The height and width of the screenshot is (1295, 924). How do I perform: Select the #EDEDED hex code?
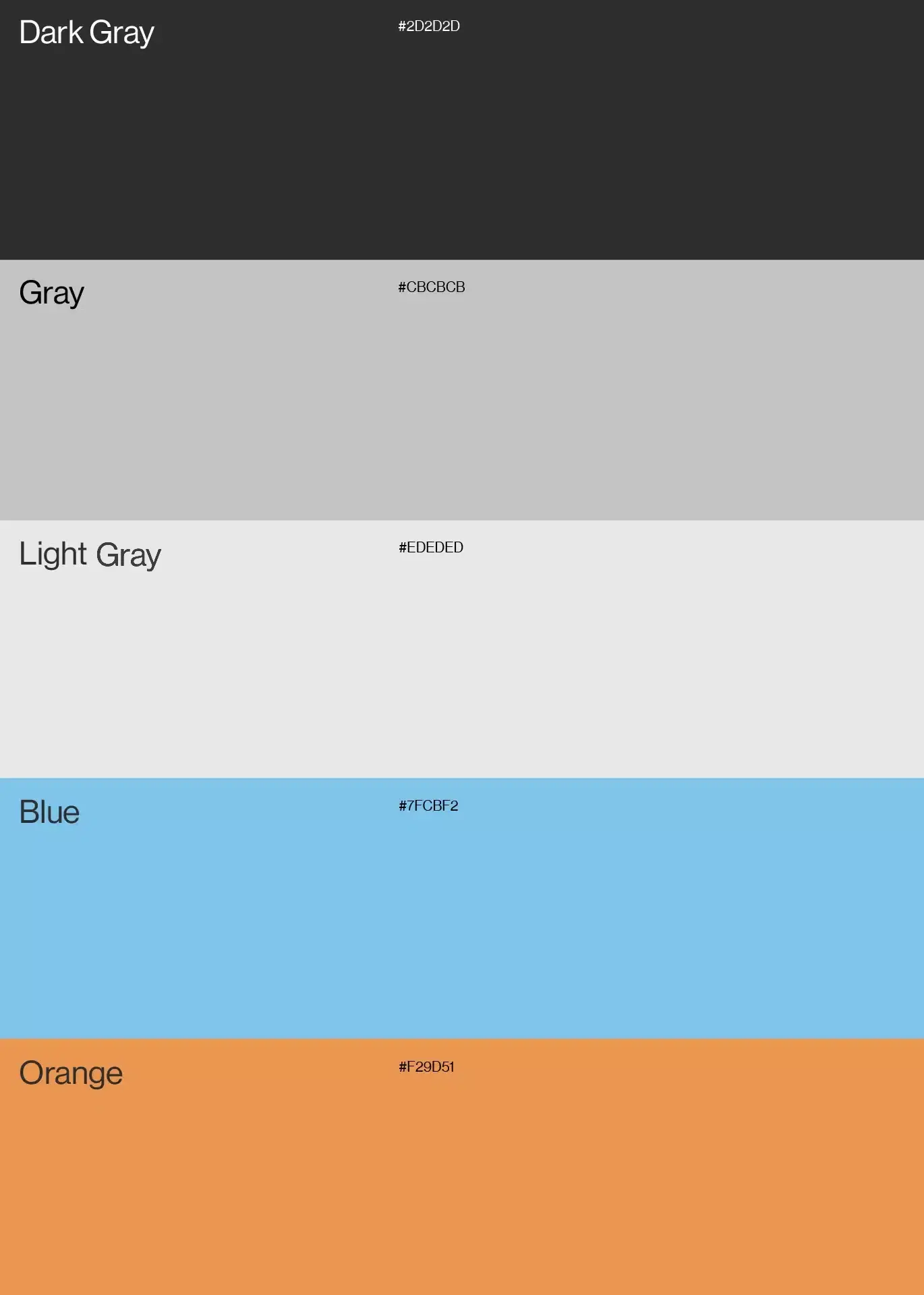(431, 548)
